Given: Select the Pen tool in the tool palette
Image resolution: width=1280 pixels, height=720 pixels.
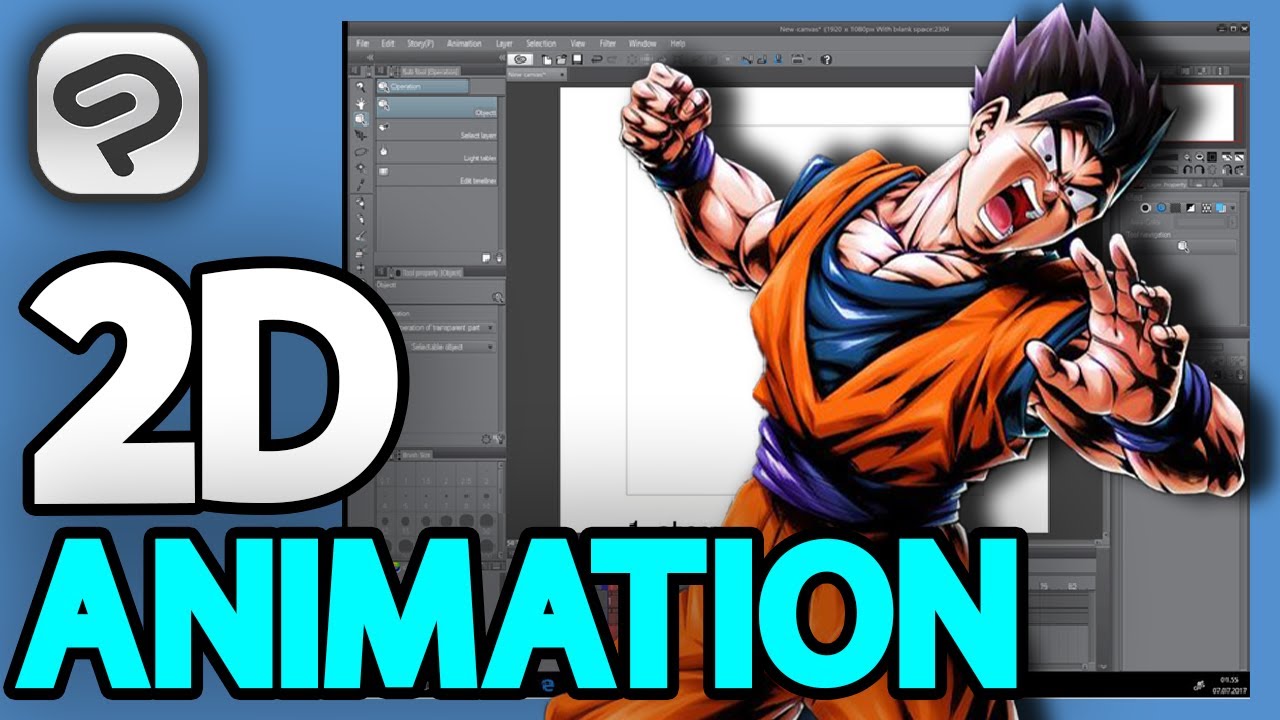Looking at the screenshot, I should (360, 203).
